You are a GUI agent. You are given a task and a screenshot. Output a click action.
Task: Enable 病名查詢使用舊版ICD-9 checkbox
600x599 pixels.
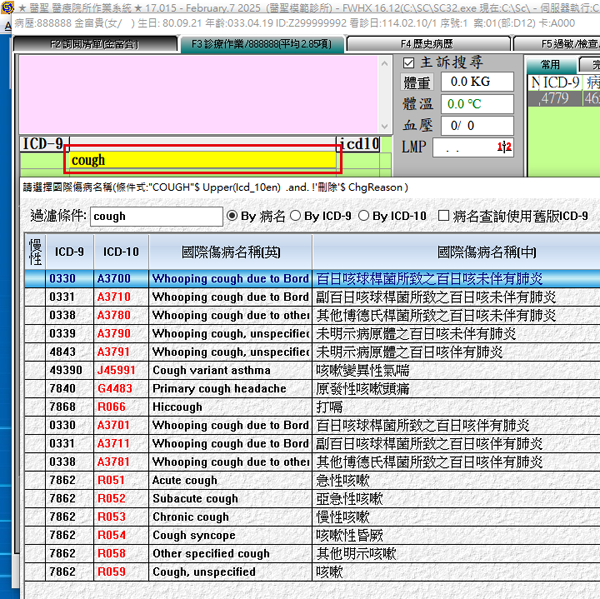(x=444, y=216)
